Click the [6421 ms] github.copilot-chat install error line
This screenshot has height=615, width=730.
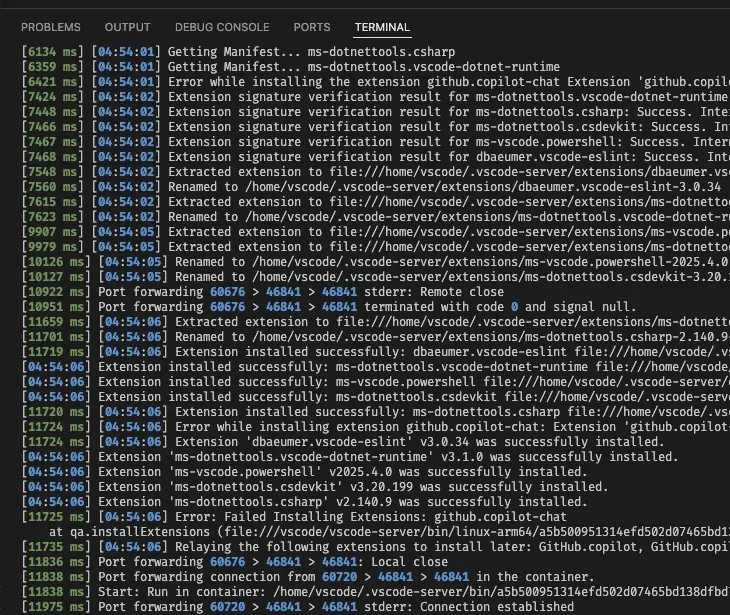(376, 82)
